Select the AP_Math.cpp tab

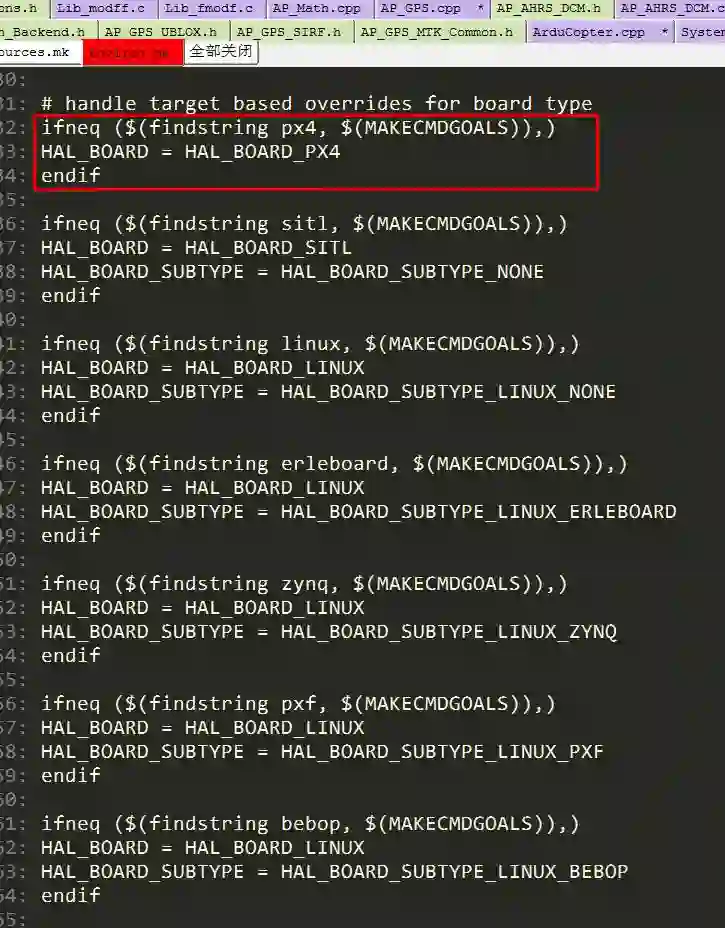coord(317,8)
